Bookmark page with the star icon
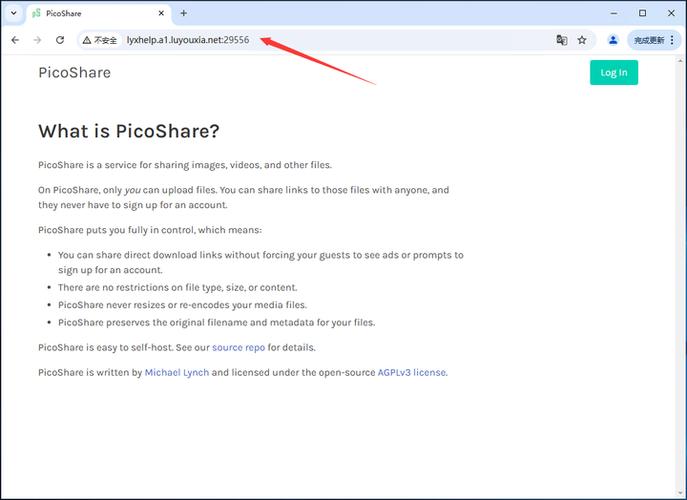687x500 pixels. tap(582, 40)
